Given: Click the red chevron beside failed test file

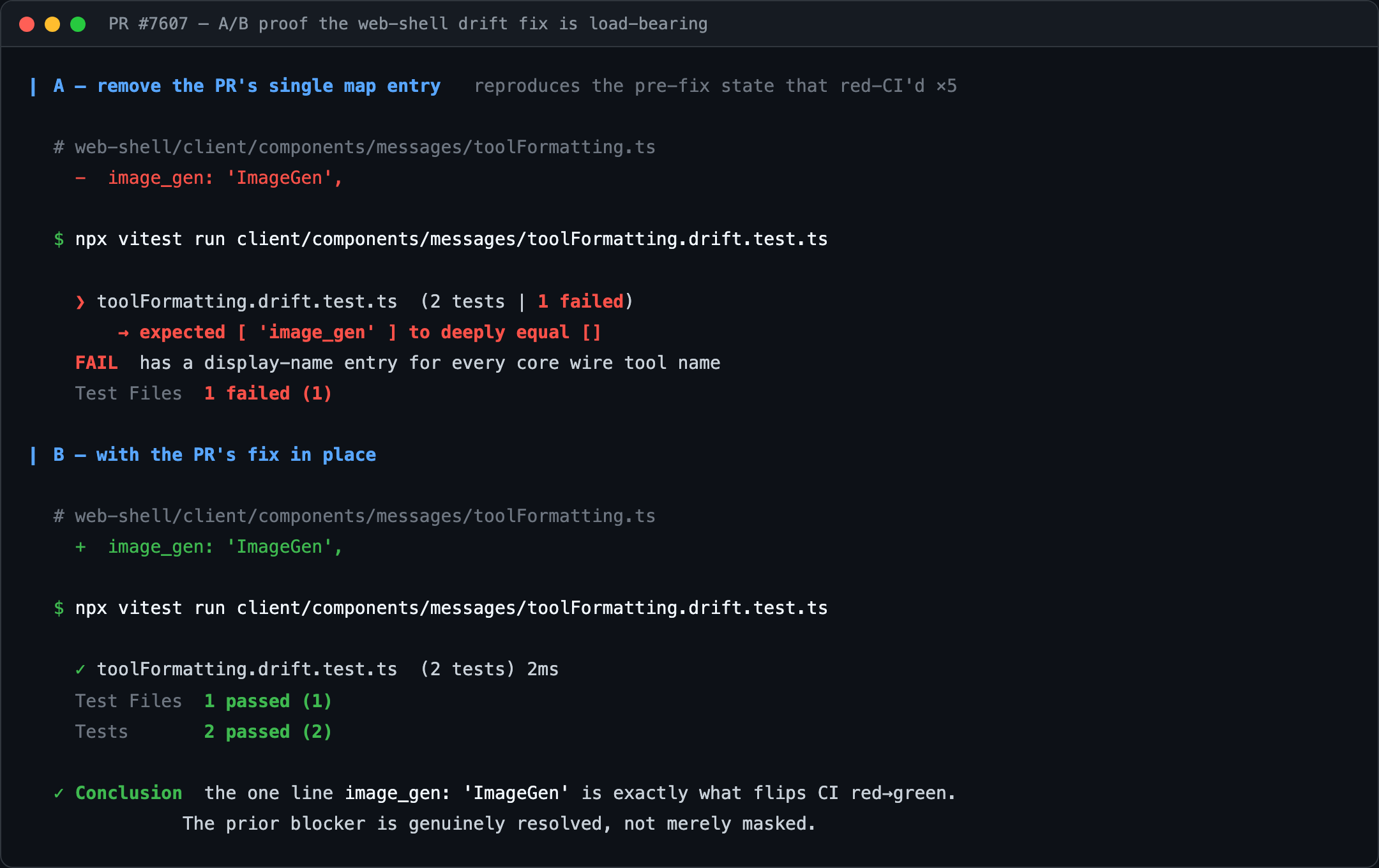Looking at the screenshot, I should (80, 302).
